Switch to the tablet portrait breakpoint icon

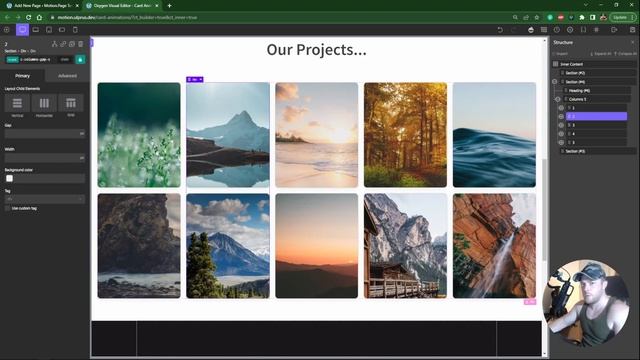[49, 30]
